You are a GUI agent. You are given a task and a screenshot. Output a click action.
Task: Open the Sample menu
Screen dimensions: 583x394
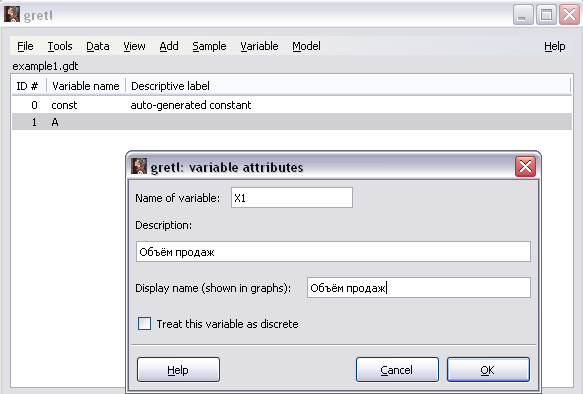click(209, 46)
